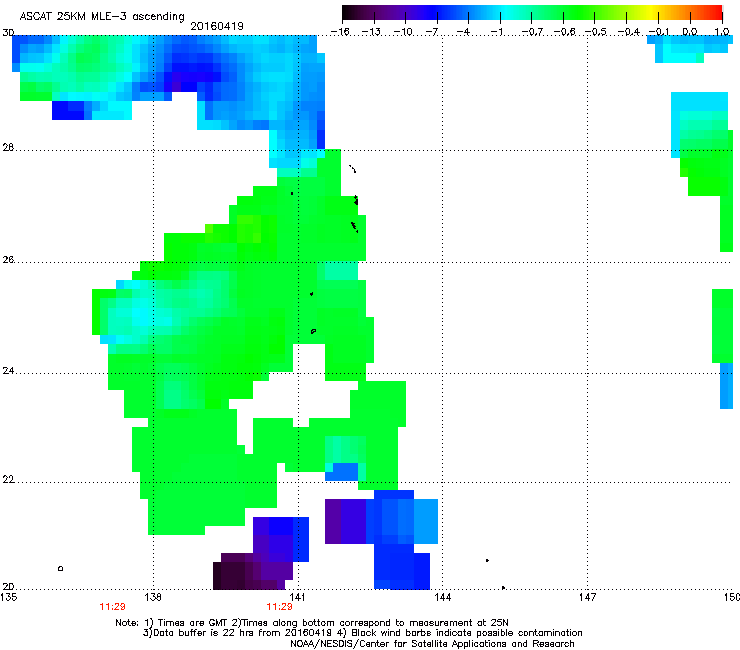Click the colorbar label "-1"
Screen dimensions: 740x650
496,32
